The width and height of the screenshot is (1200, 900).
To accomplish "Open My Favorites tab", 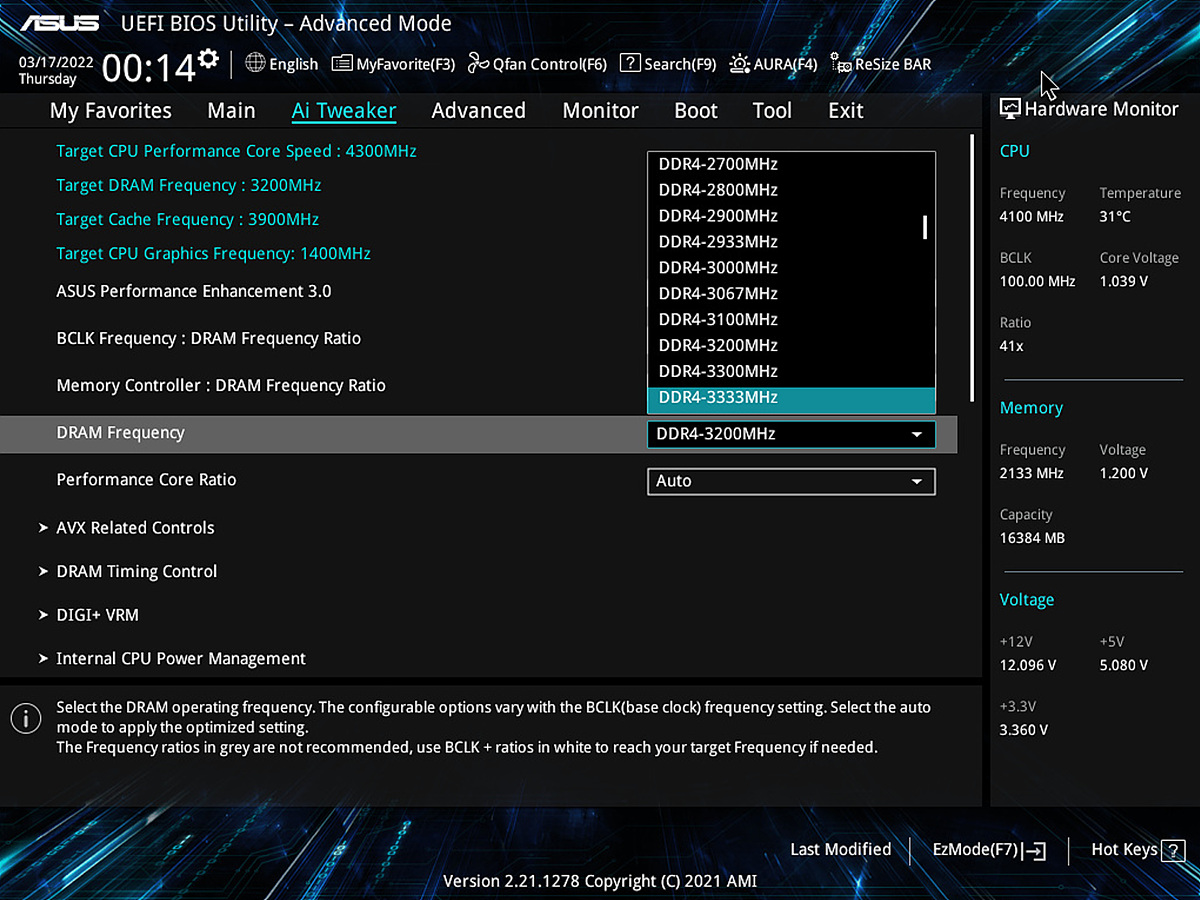I will (x=111, y=111).
